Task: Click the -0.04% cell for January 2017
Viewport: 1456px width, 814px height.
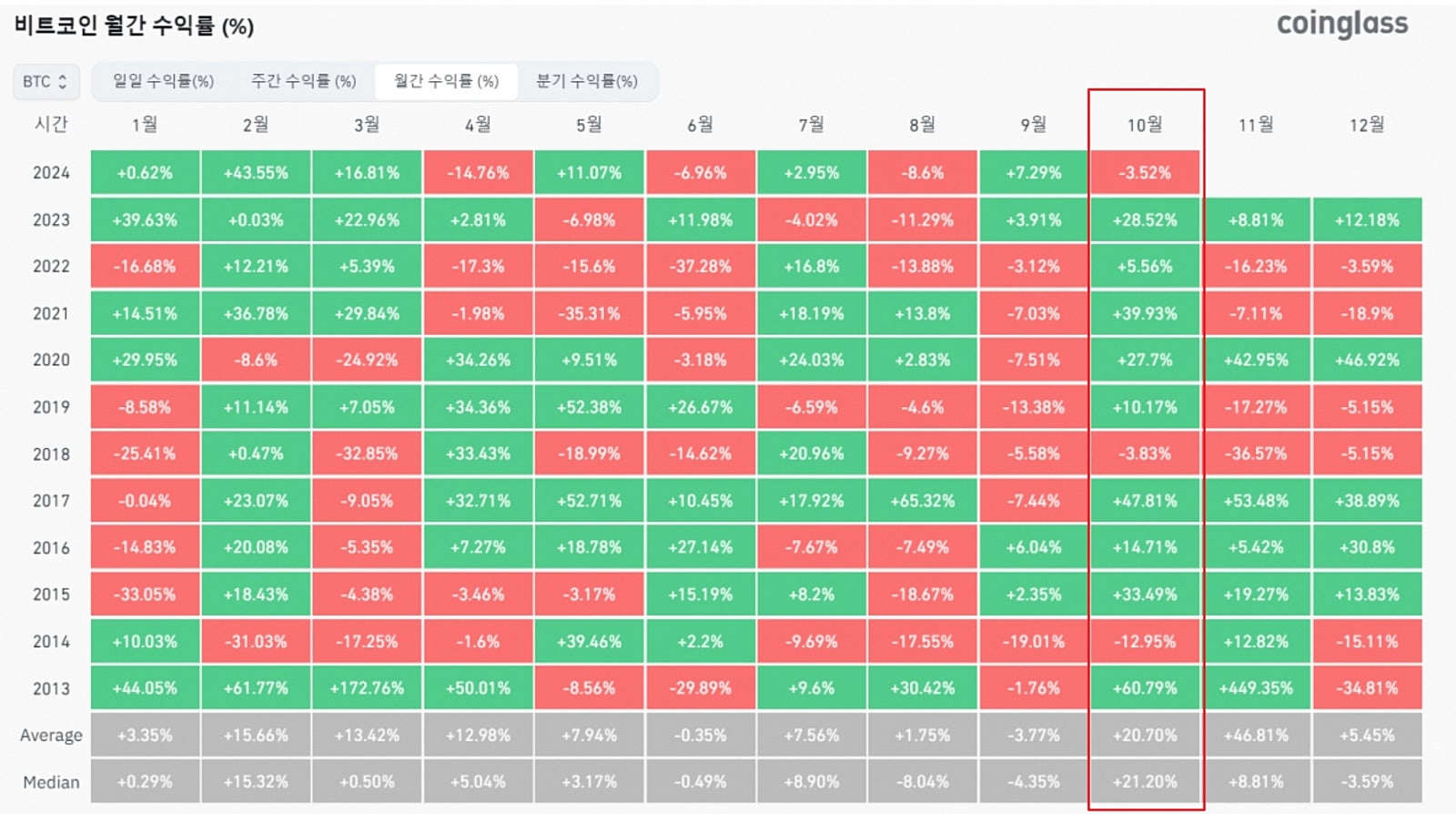Action: (145, 501)
